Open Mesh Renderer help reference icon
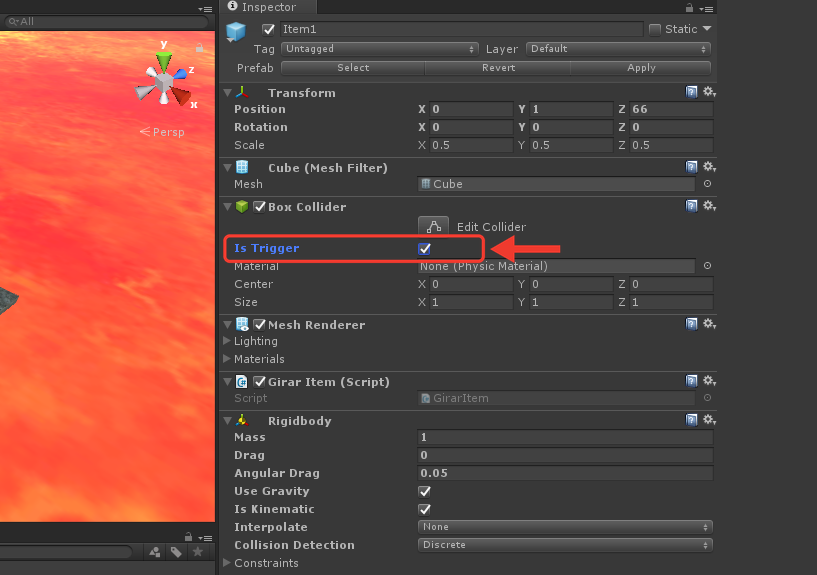817x575 pixels. point(691,324)
